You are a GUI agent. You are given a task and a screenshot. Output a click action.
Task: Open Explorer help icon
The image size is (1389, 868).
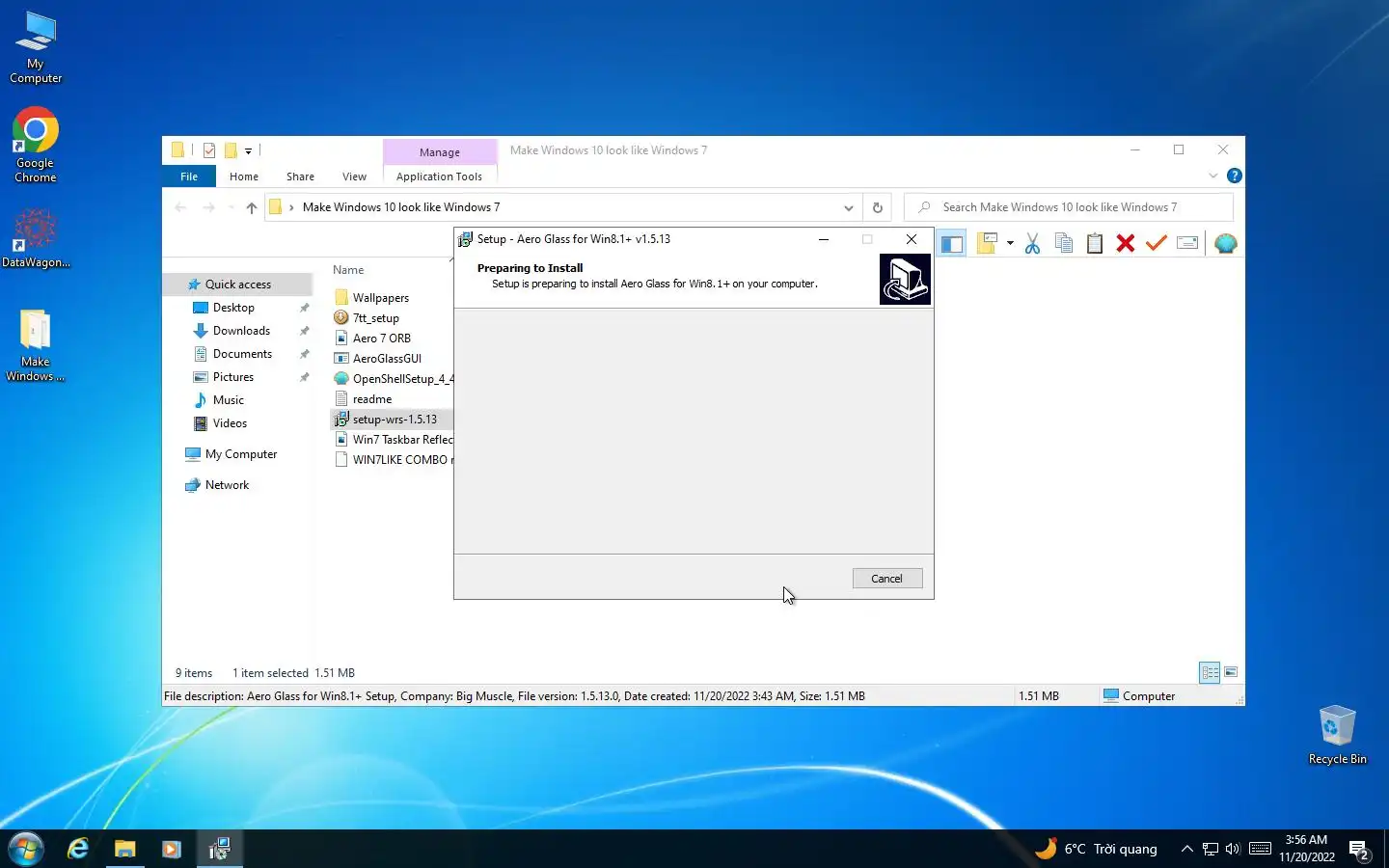[x=1234, y=176]
